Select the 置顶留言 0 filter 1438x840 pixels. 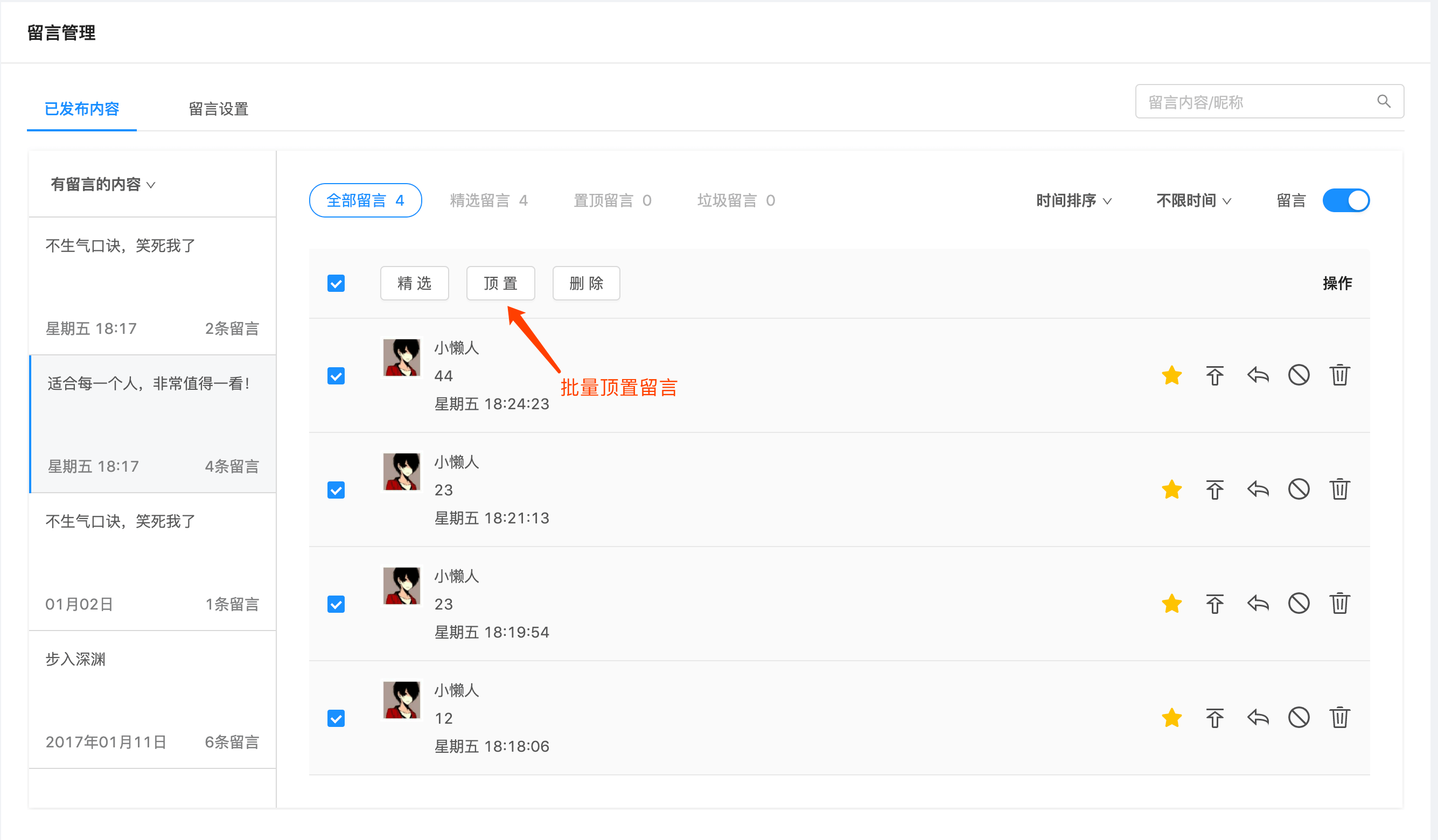[x=612, y=200]
